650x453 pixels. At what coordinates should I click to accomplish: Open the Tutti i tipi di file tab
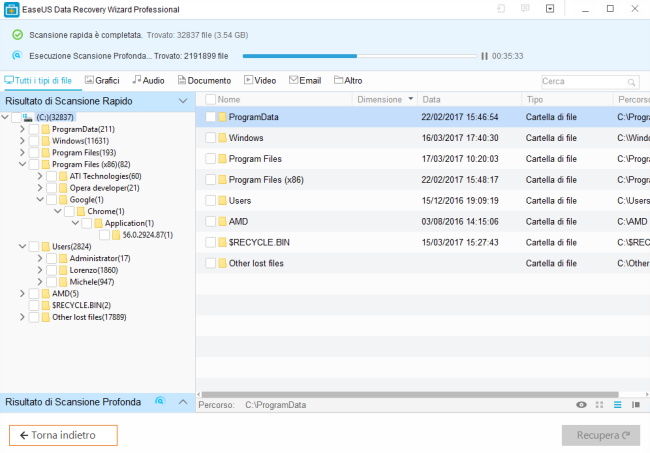39,80
